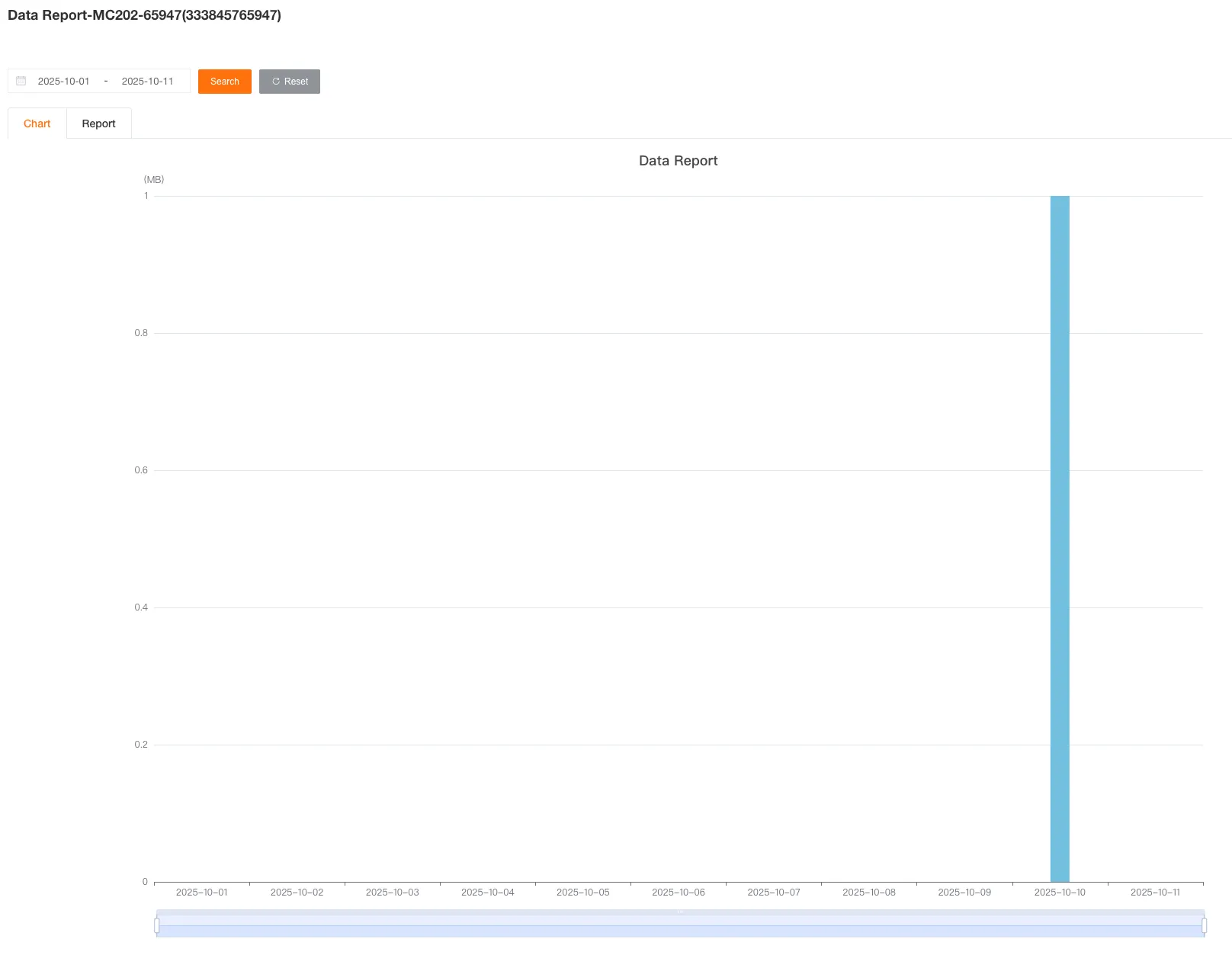1232x955 pixels.
Task: Reset the filters using the Reset button
Action: point(289,82)
